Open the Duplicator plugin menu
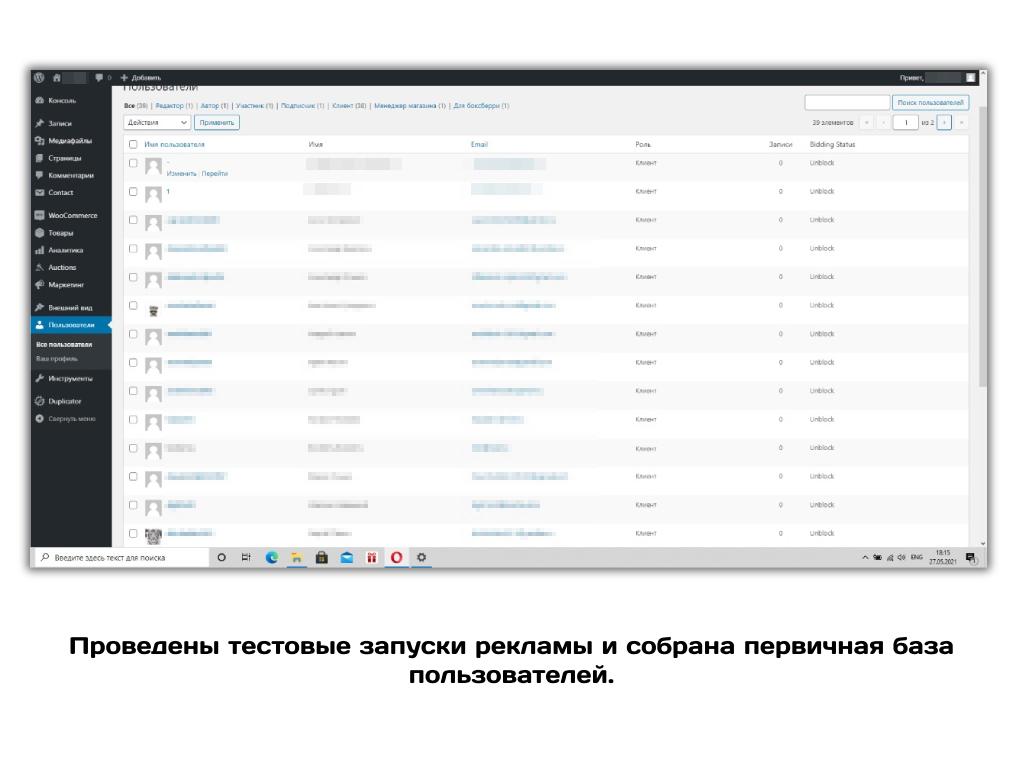 [64, 401]
